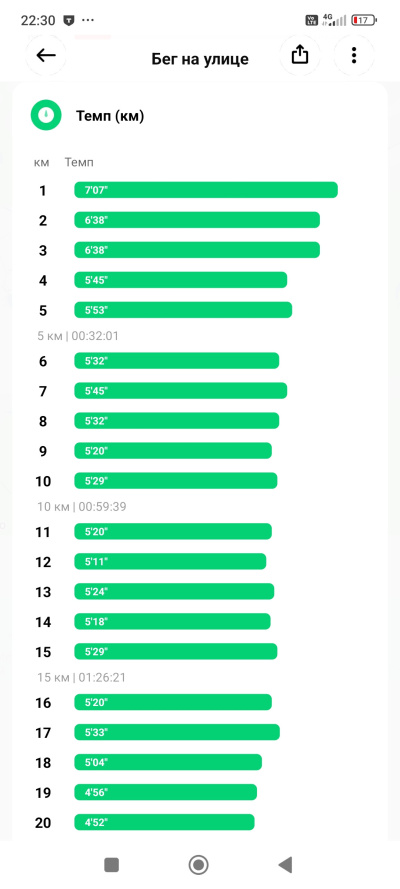Image resolution: width=400 pixels, height=889 pixels.
Task: Tap the Темп column header
Action: pos(79,163)
